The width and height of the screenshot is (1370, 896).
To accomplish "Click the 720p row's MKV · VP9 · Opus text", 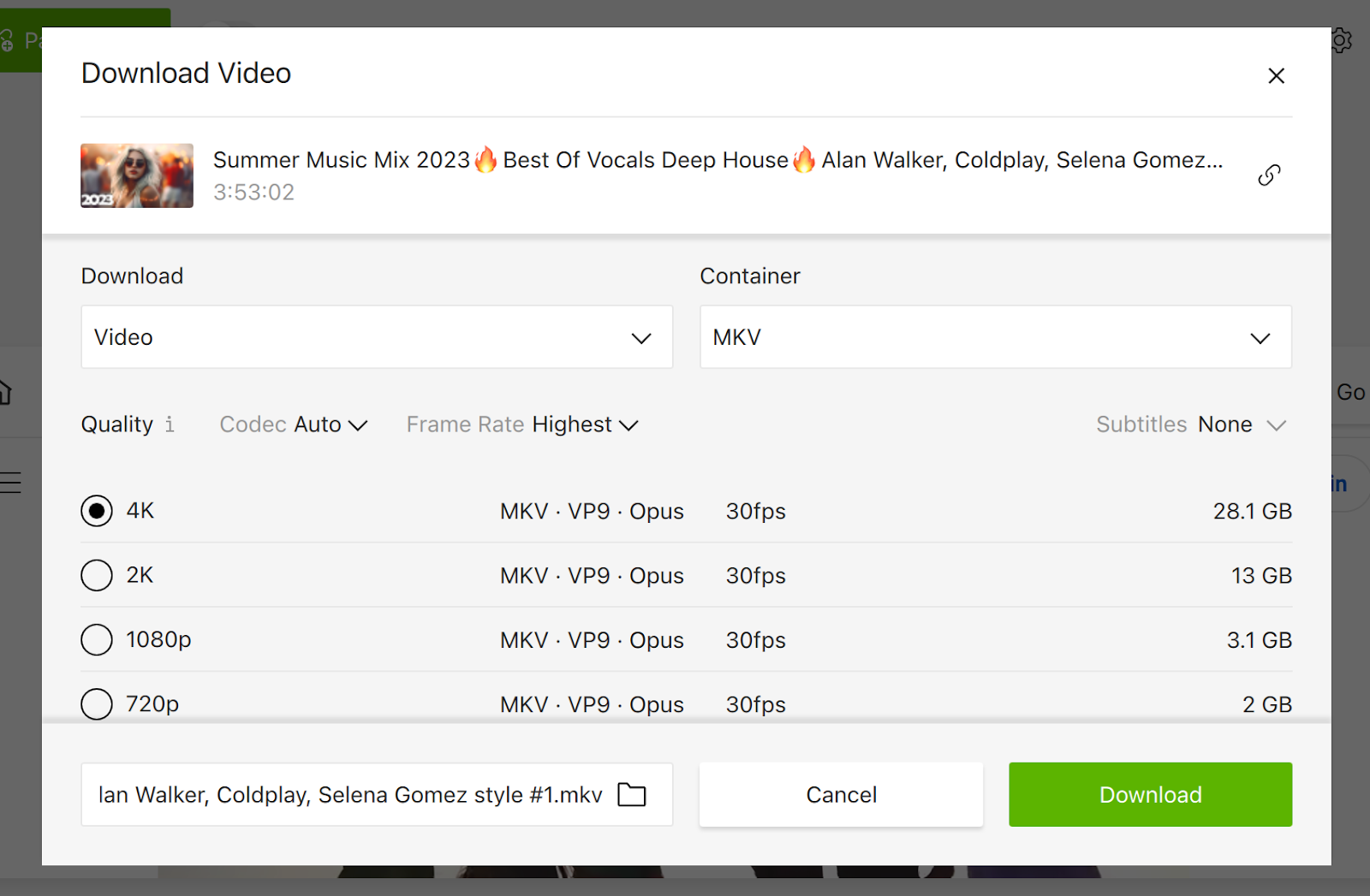I will [592, 704].
